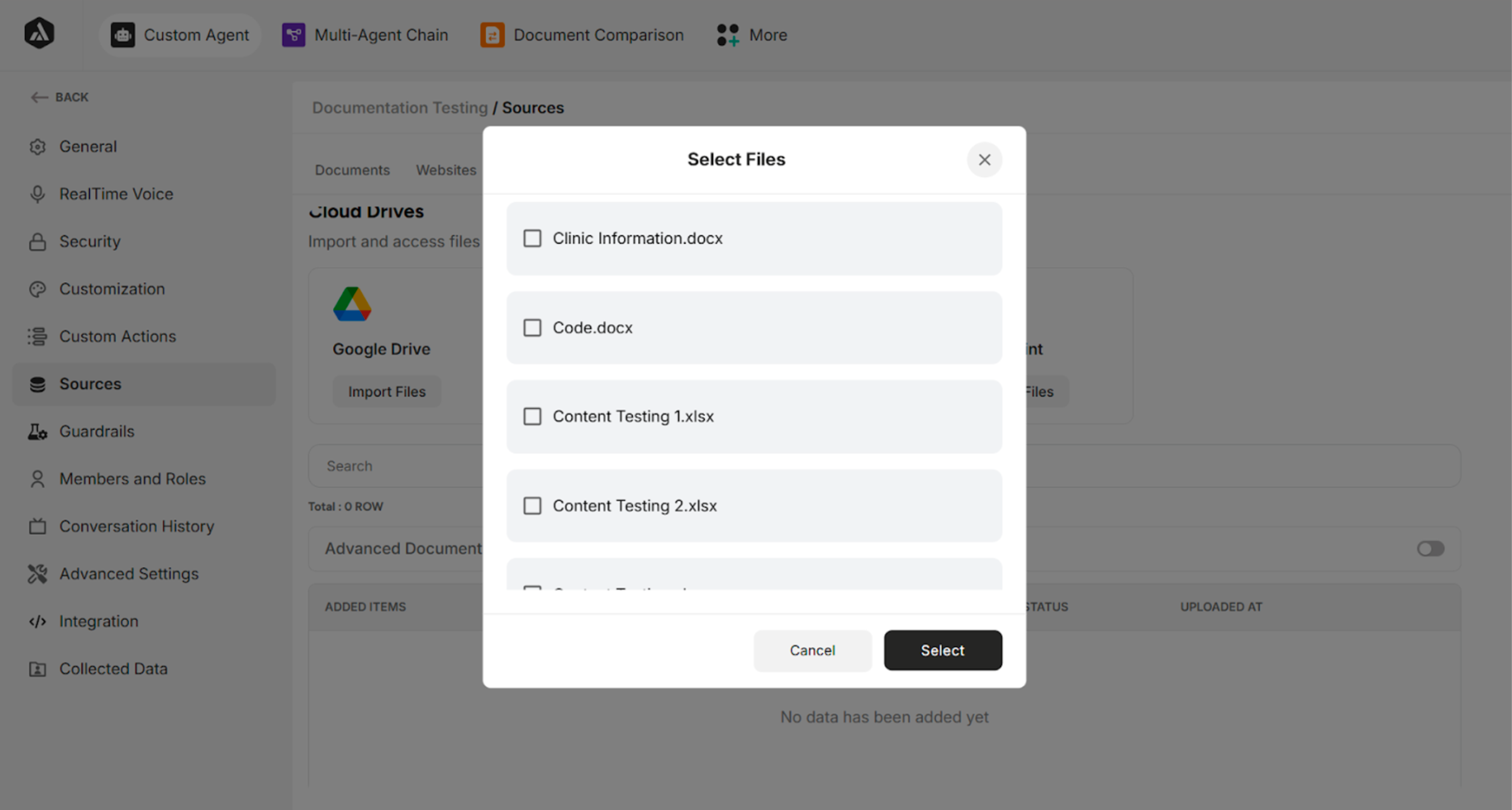Toggle the switch near Advanced Document row
The height and width of the screenshot is (810, 1512).
click(x=1431, y=549)
